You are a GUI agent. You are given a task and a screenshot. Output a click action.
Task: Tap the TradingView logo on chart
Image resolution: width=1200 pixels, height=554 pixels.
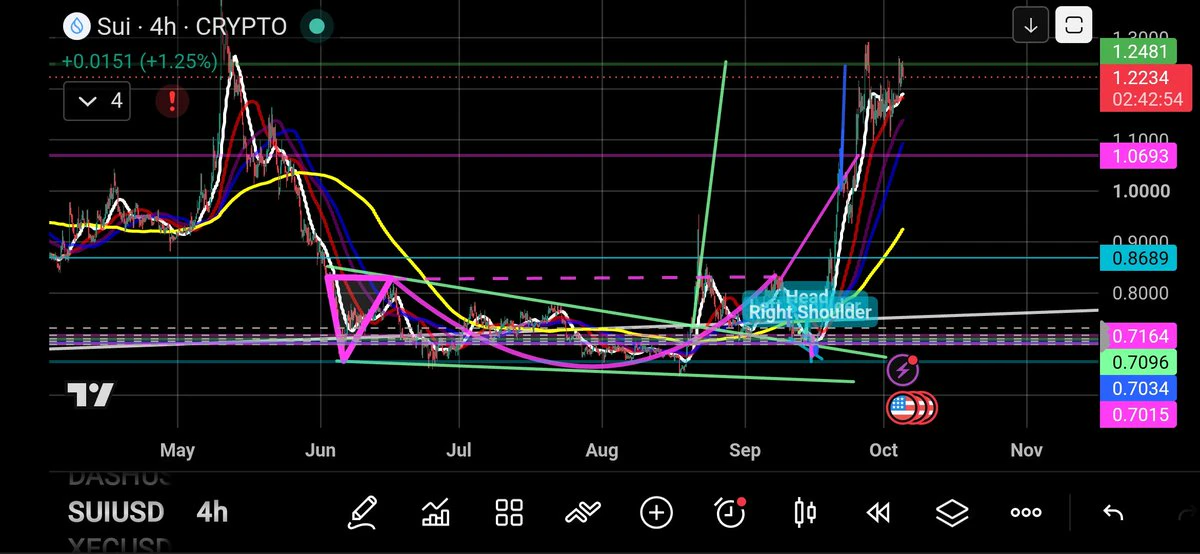[90, 395]
